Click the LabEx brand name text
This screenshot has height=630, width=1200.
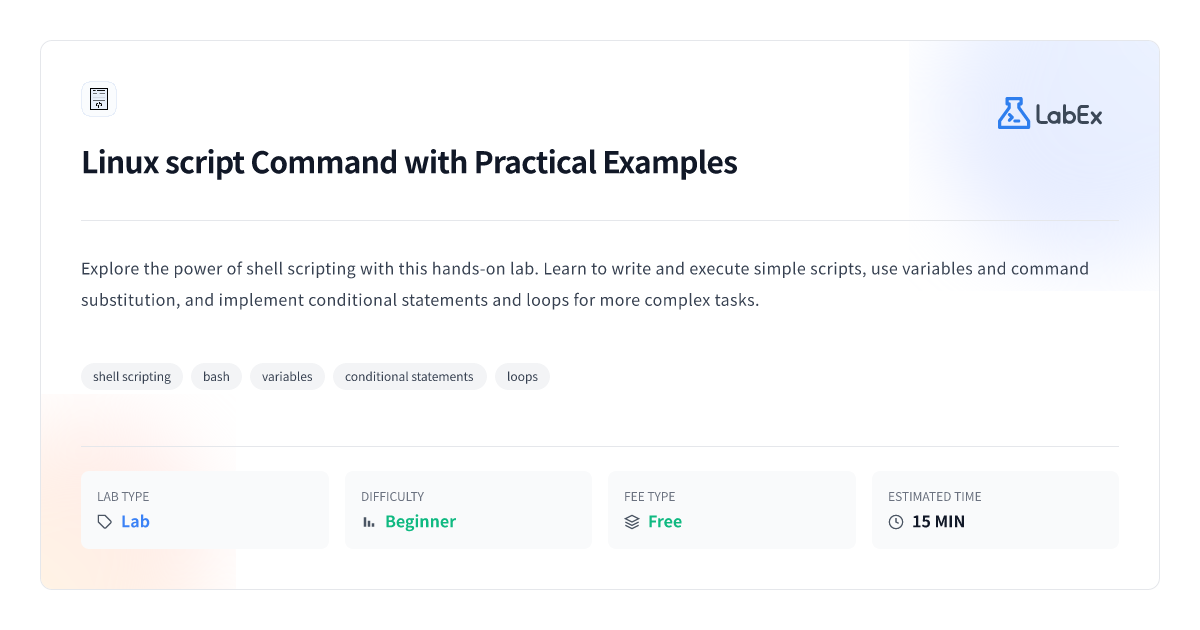coord(1069,115)
